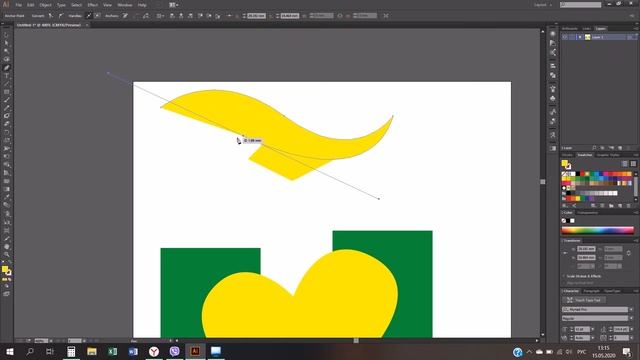Switch to the Paragraph tab
This screenshot has height=360, width=640.
click(591, 291)
